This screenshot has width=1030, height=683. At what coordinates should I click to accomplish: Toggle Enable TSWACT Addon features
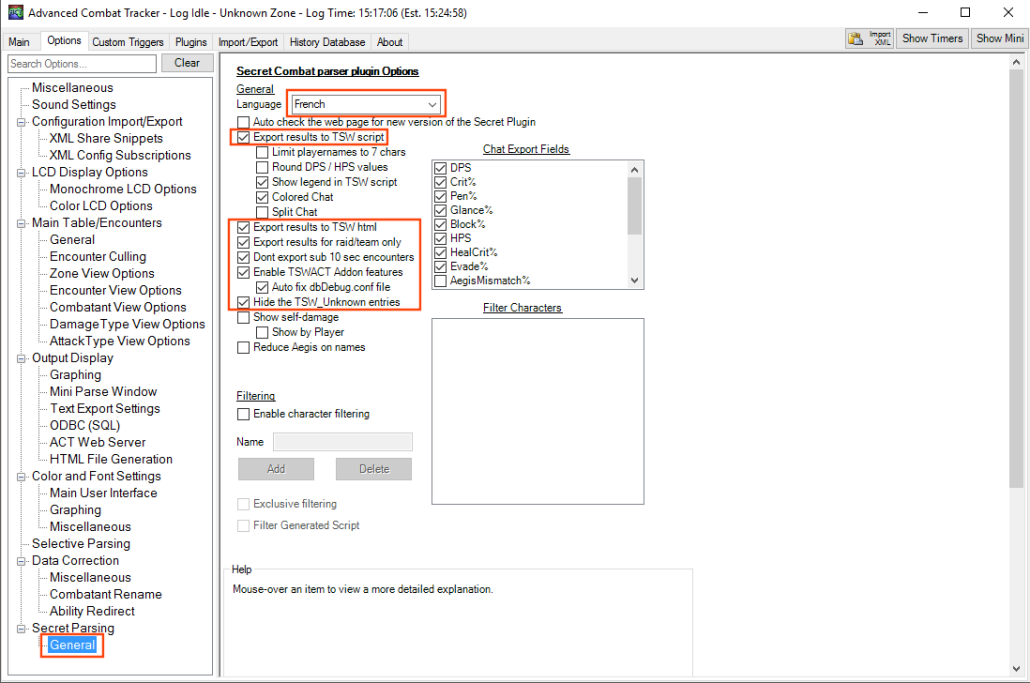(243, 272)
